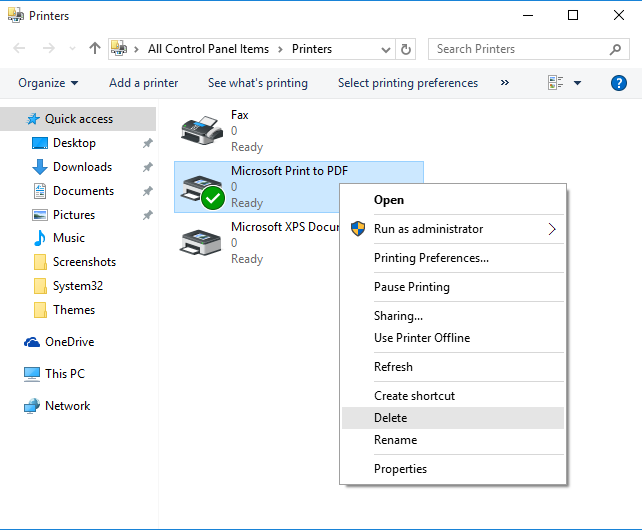Click the pin icon next to Downloads
This screenshot has width=642, height=530.
tap(147, 167)
